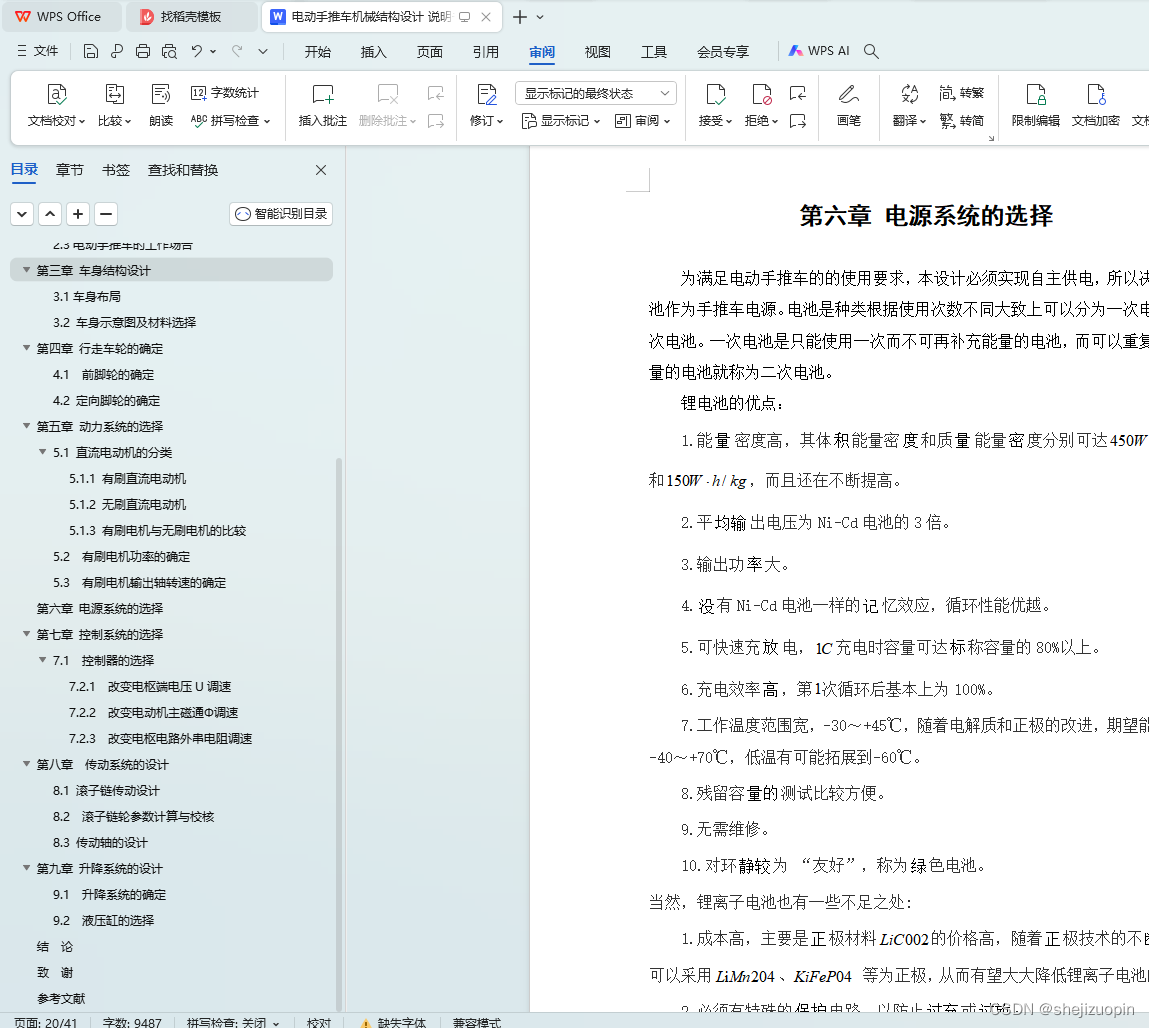Click the next change arrow icon
This screenshot has width=1149, height=1028.
[798, 121]
